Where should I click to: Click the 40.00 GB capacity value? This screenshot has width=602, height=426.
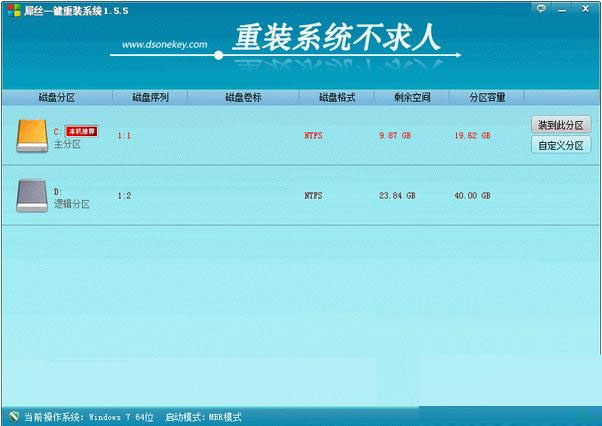472,196
